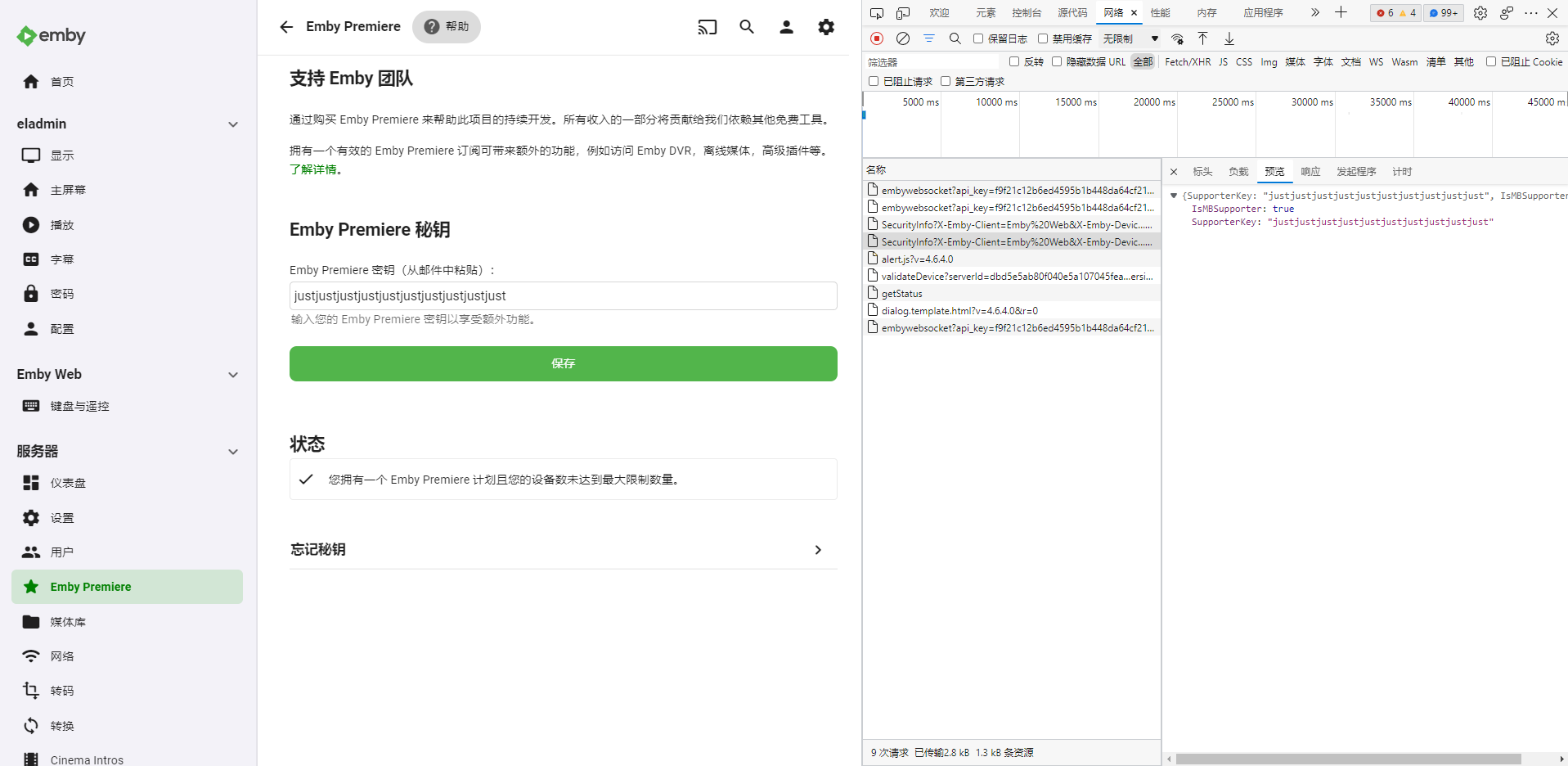Switch to 源代码 sources DevTools tab
This screenshot has height=766, width=1568.
(x=1072, y=13)
